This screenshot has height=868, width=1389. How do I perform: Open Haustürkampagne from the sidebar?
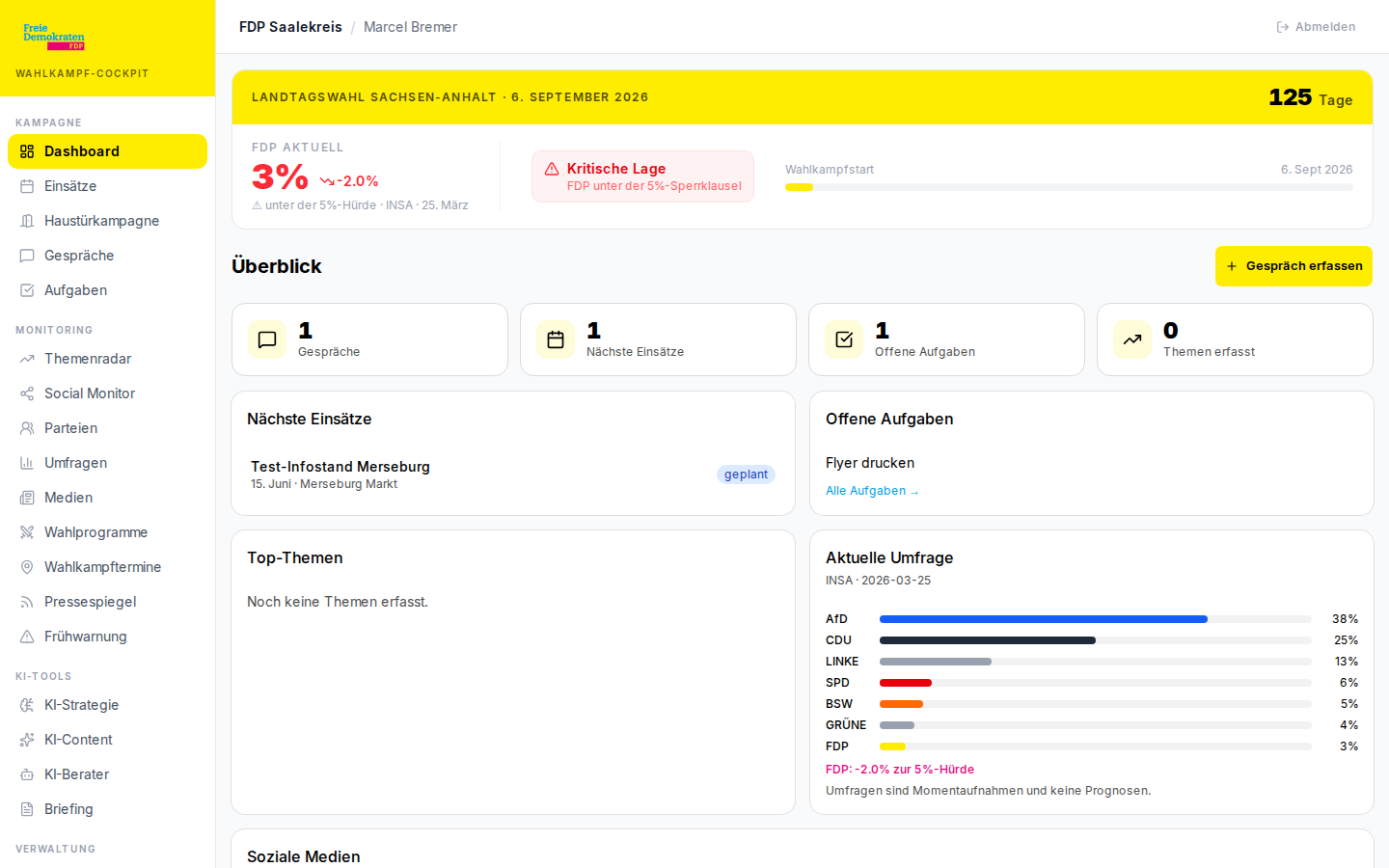pos(107,221)
